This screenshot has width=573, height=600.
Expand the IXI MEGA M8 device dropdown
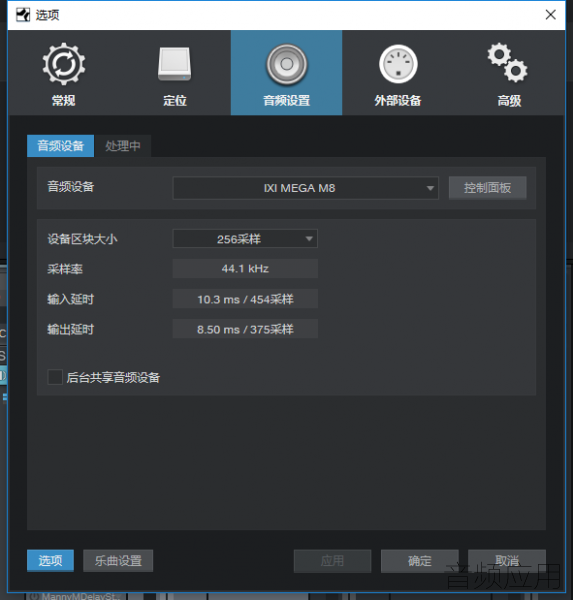coord(305,188)
